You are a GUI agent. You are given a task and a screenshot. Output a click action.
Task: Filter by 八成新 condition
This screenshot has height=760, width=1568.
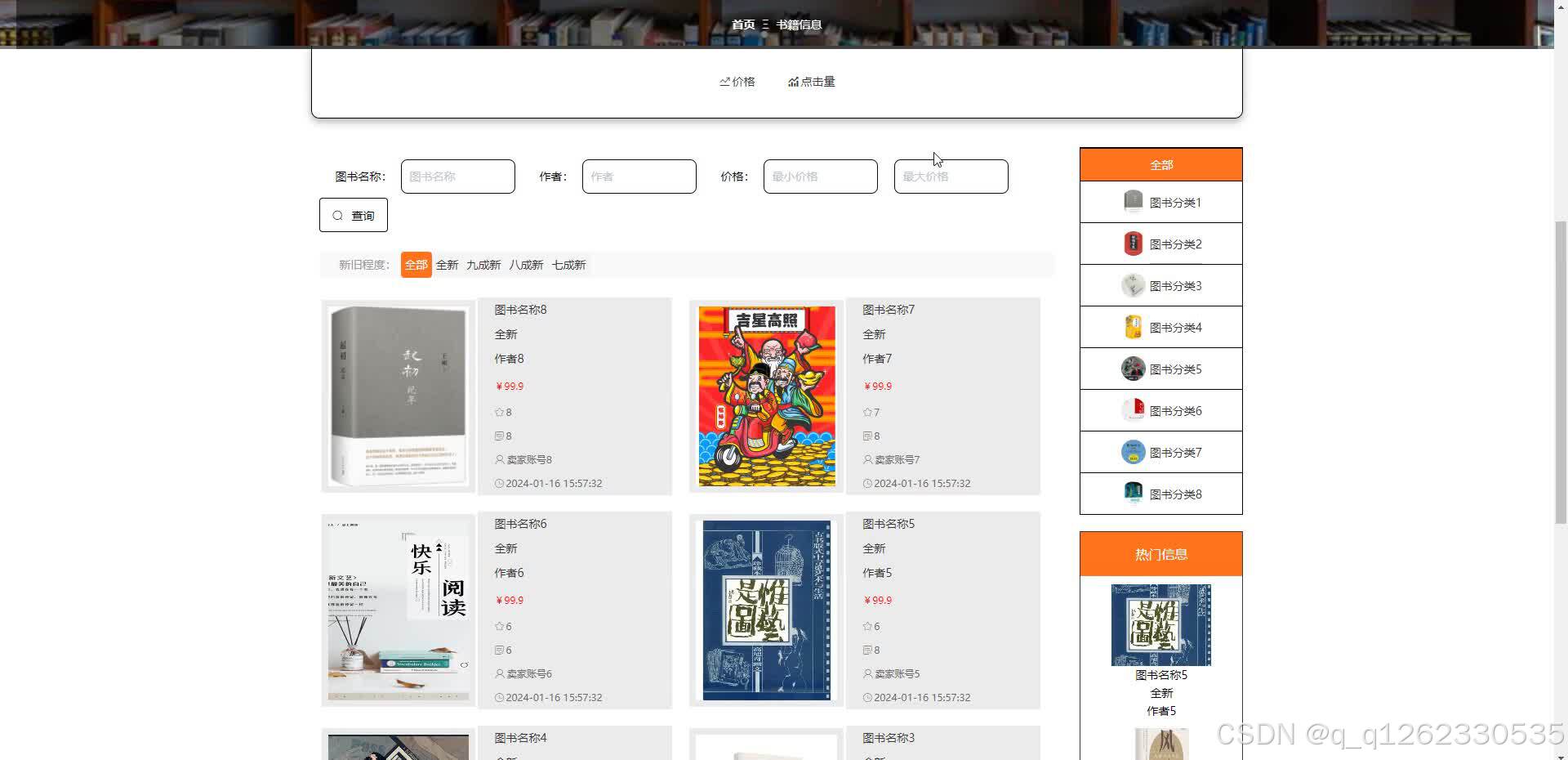tap(526, 265)
